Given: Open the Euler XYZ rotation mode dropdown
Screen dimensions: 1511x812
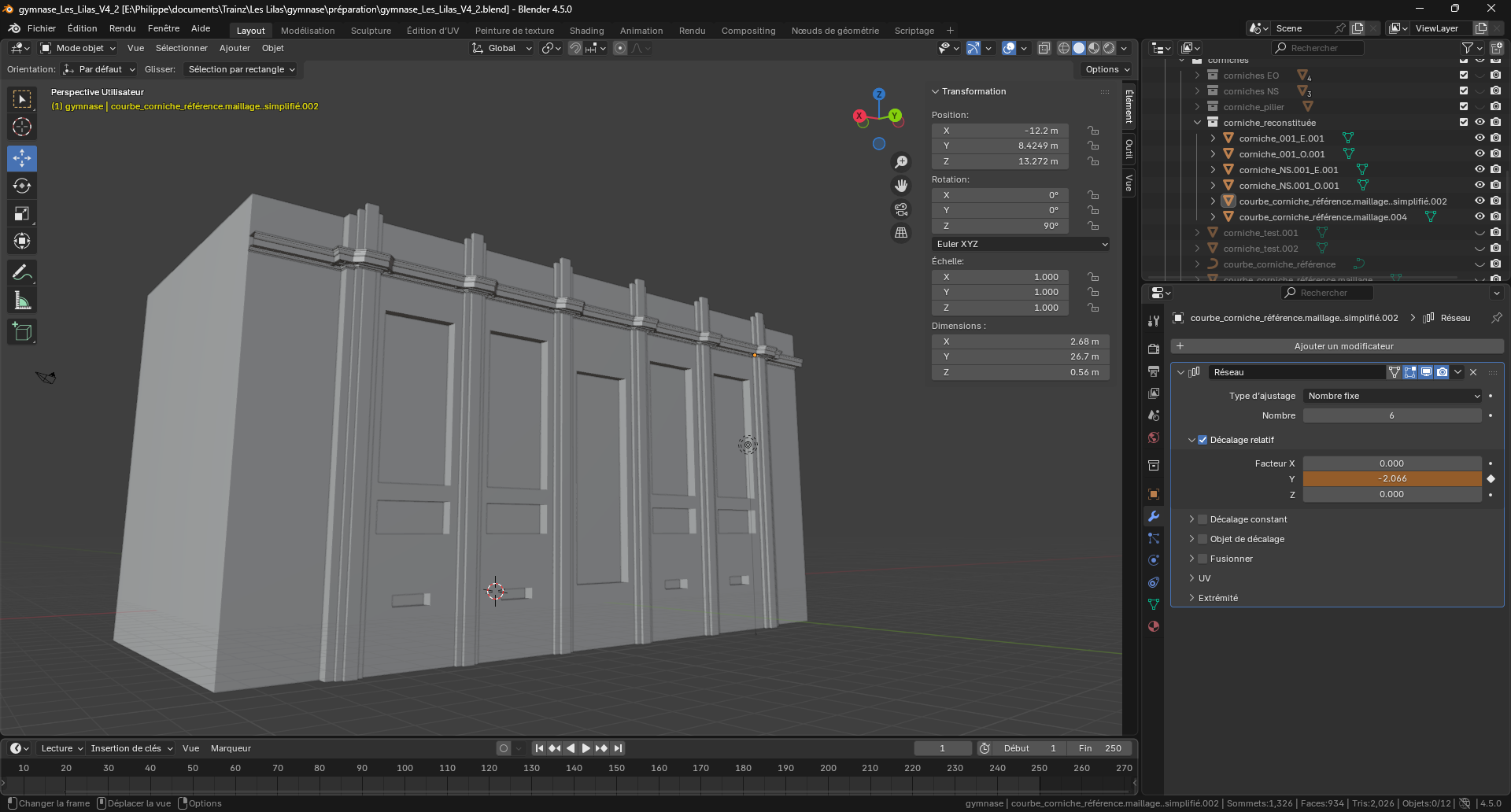Looking at the screenshot, I should (x=1021, y=244).
